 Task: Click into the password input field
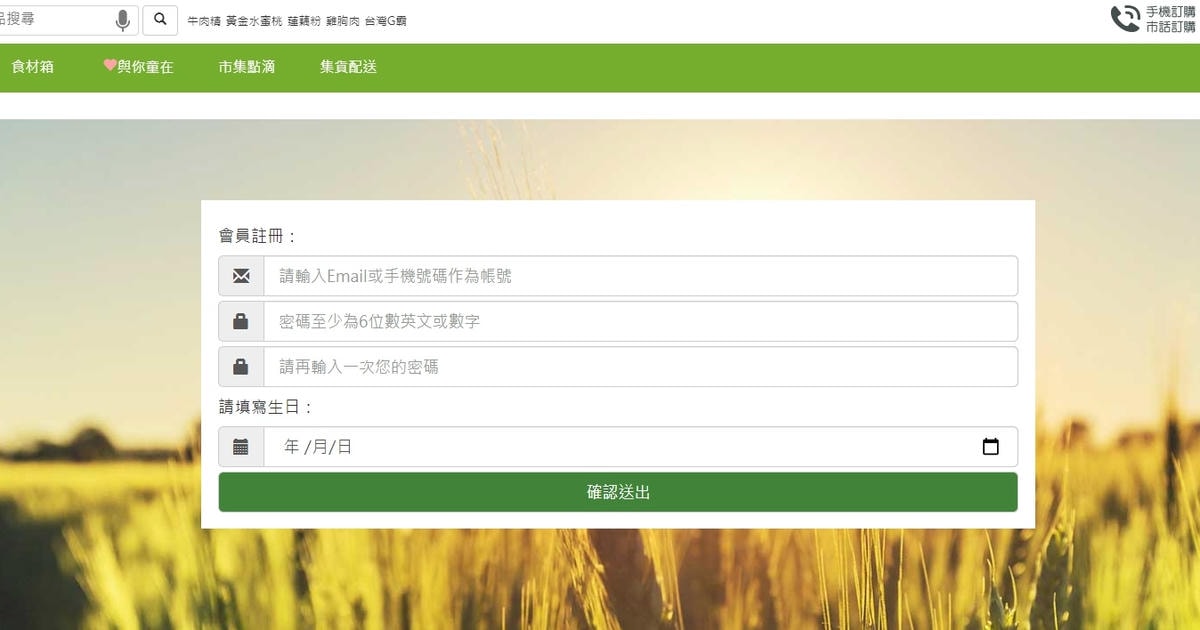tap(640, 322)
